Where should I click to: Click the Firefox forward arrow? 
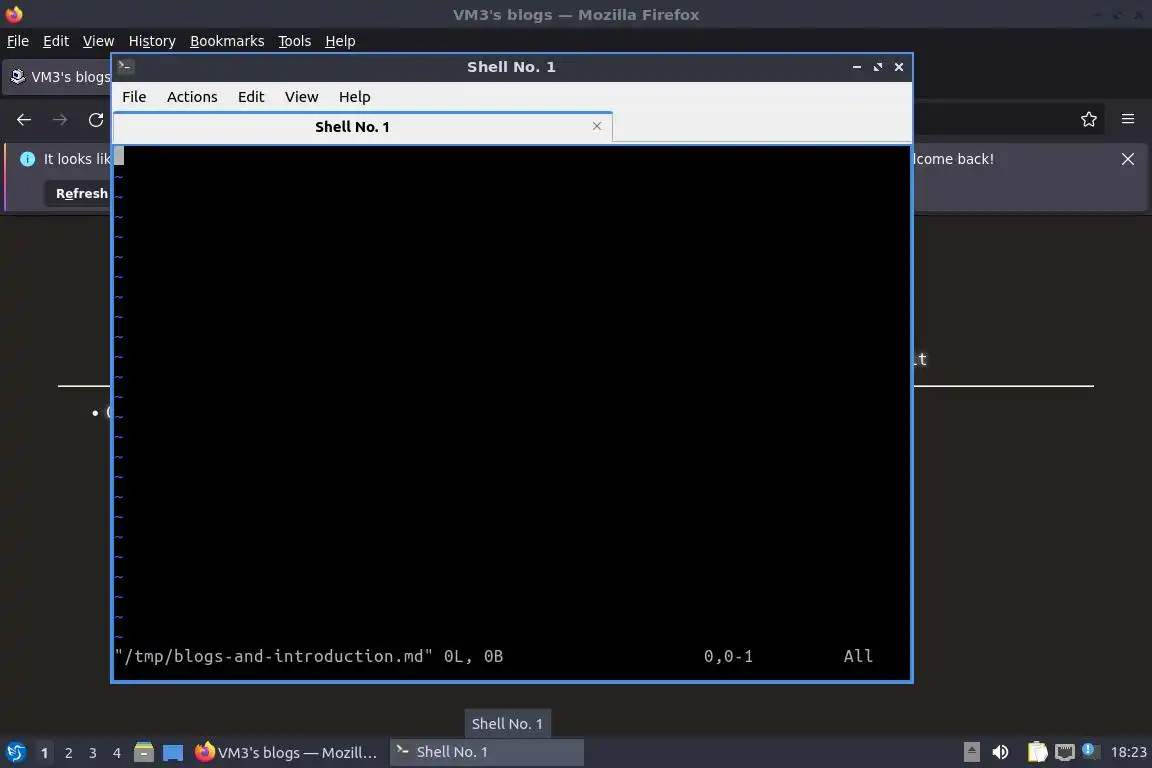[x=60, y=120]
